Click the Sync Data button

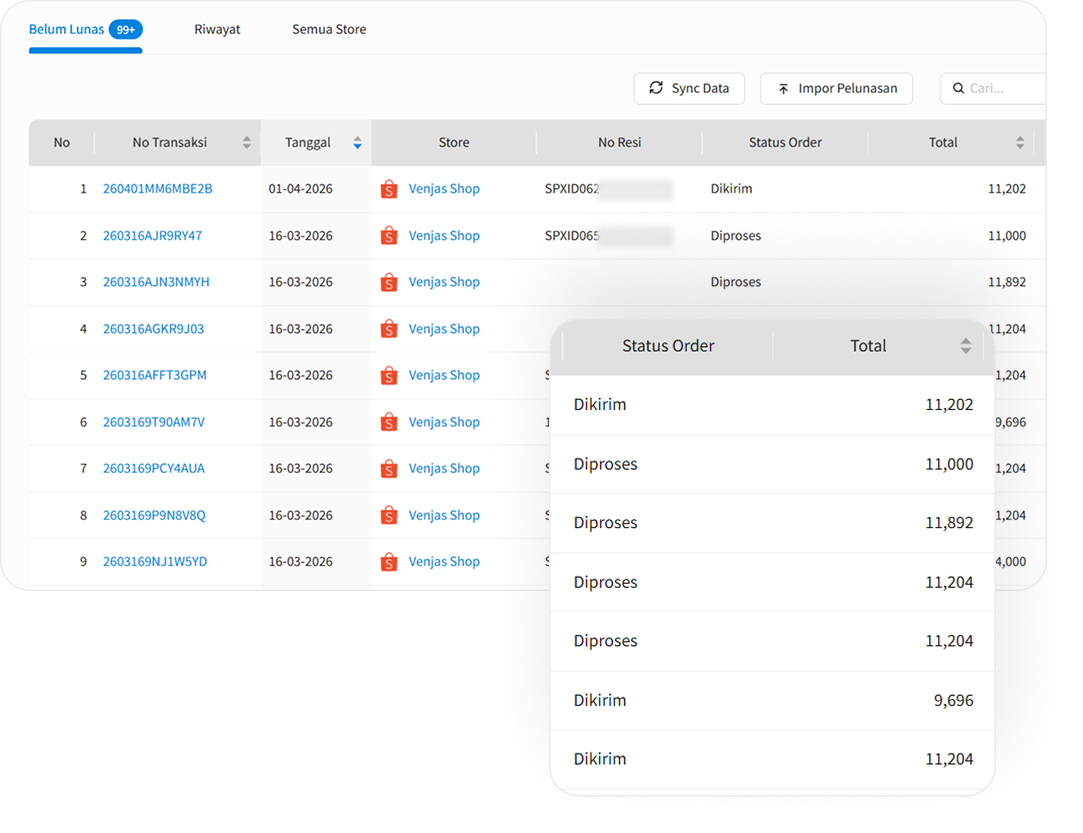click(x=689, y=88)
